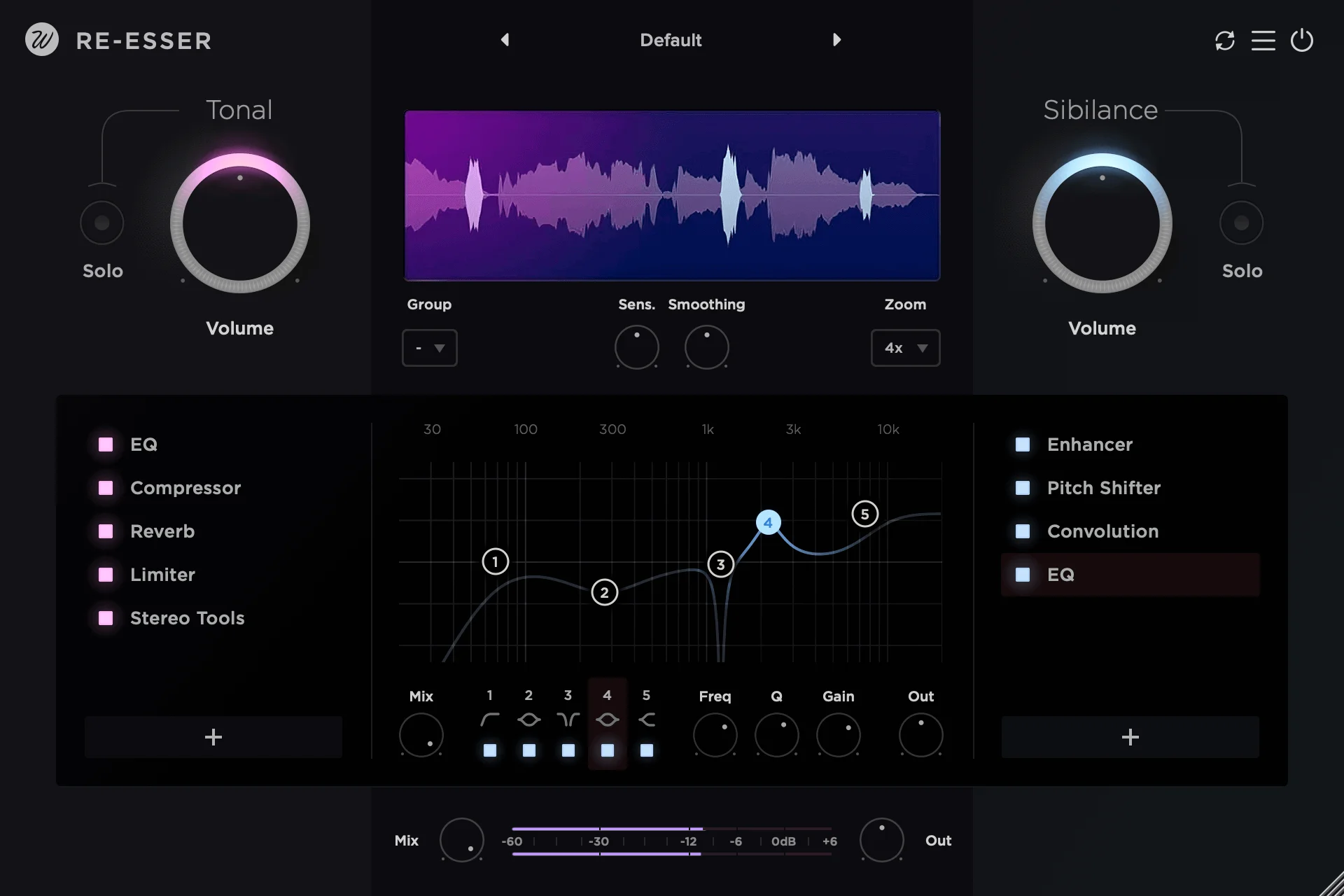This screenshot has height=896, width=1344.
Task: Disable the Tonal Compressor module square
Action: click(106, 488)
